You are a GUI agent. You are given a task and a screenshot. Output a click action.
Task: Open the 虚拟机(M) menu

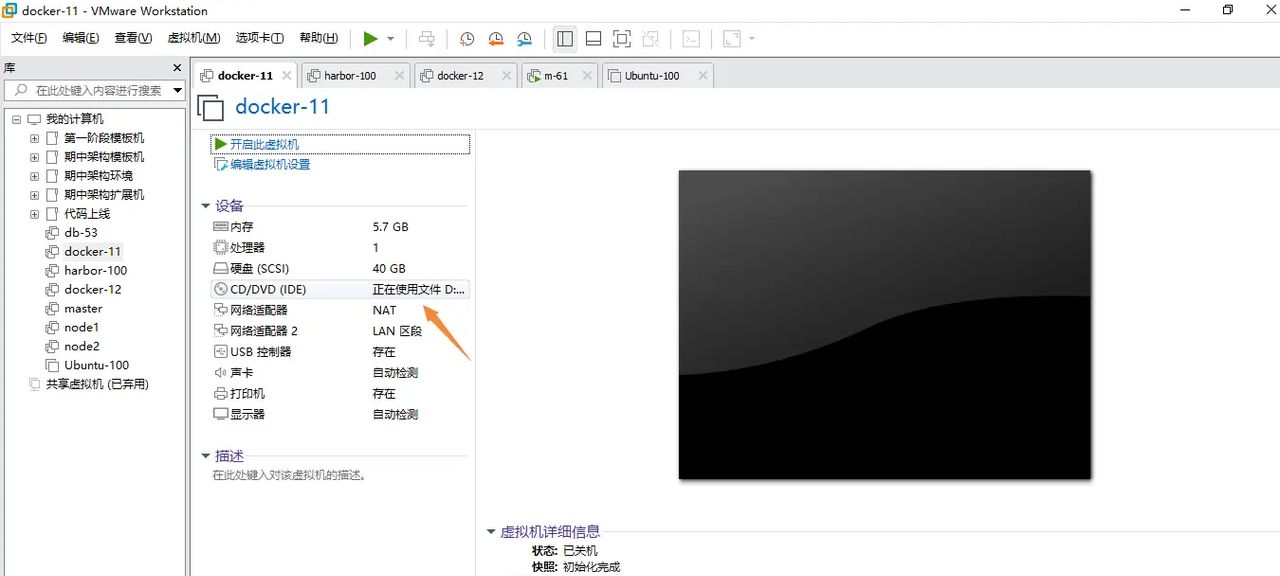pos(194,38)
